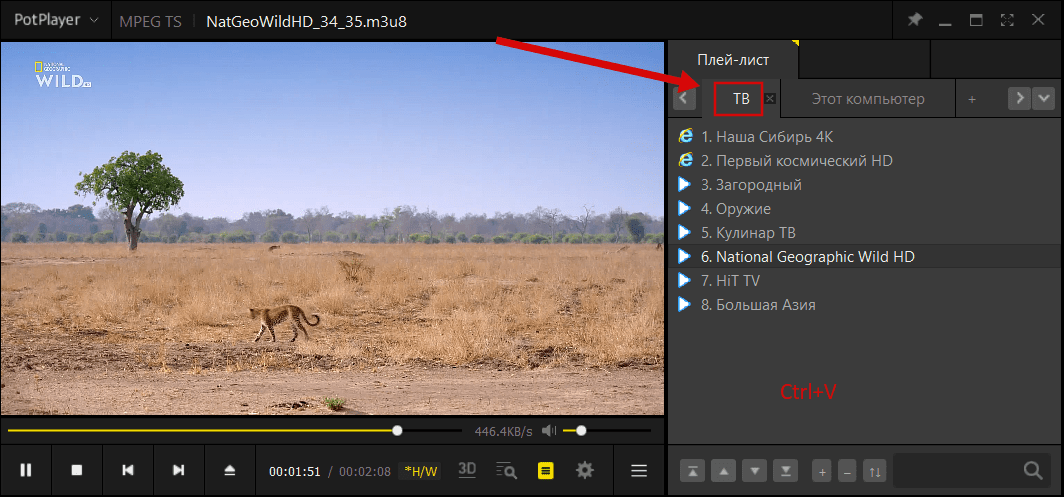
Task: Click the eject/open file icon
Action: coord(230,470)
